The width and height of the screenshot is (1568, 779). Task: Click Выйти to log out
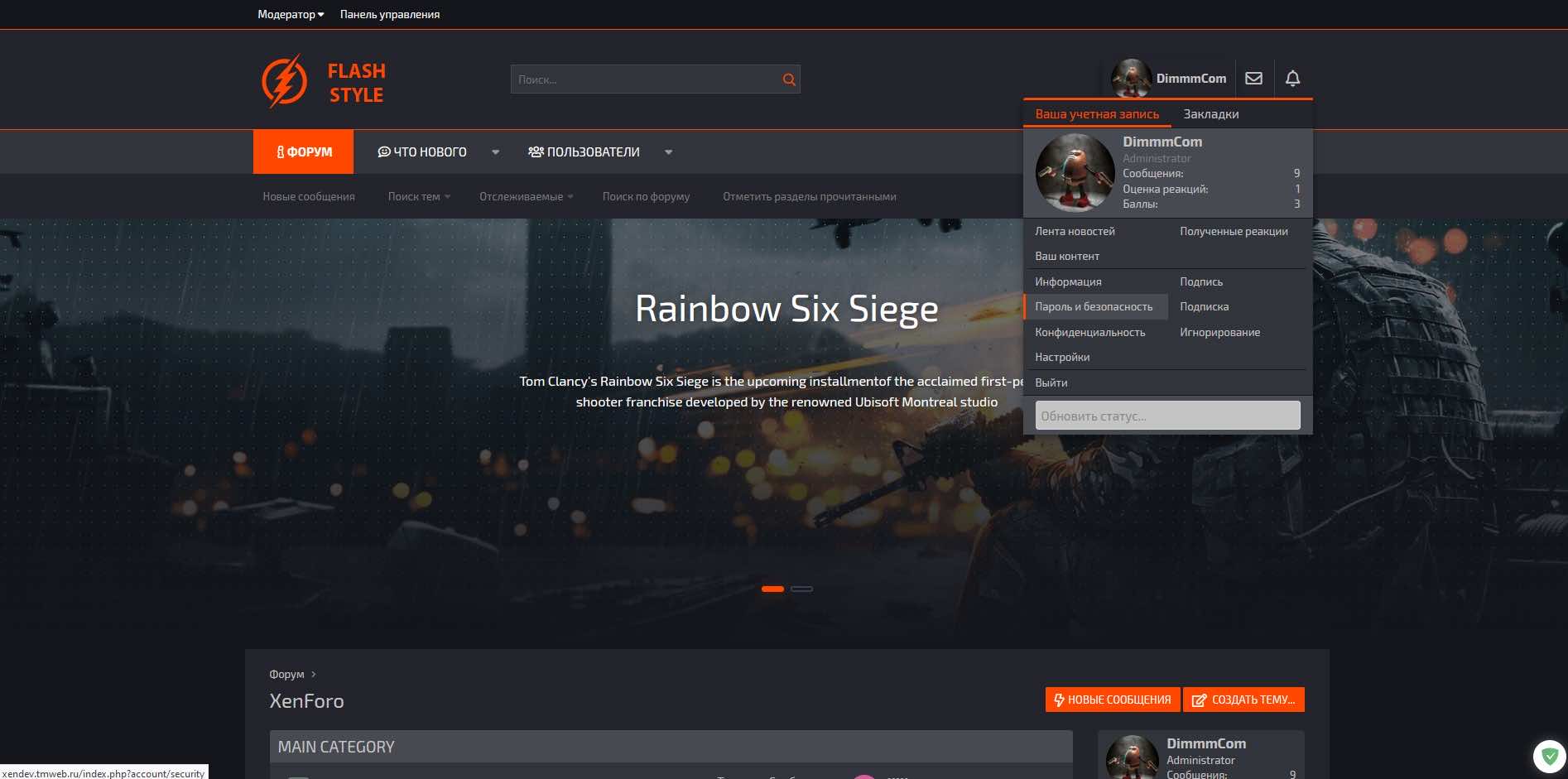coord(1051,382)
